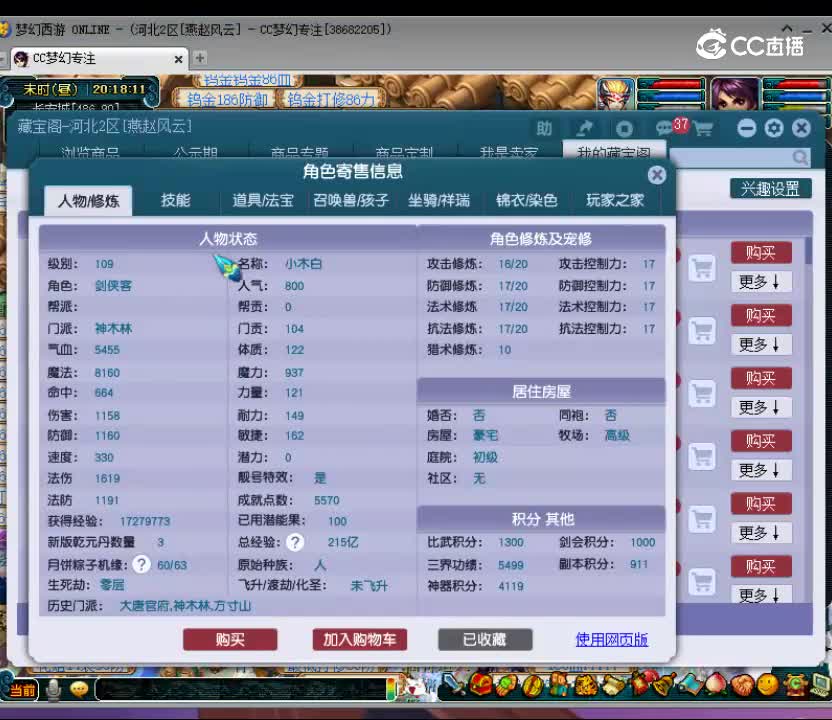Screen dimensions: 832x720
Task: Select the purple-haired character portrait
Action: pos(734,94)
